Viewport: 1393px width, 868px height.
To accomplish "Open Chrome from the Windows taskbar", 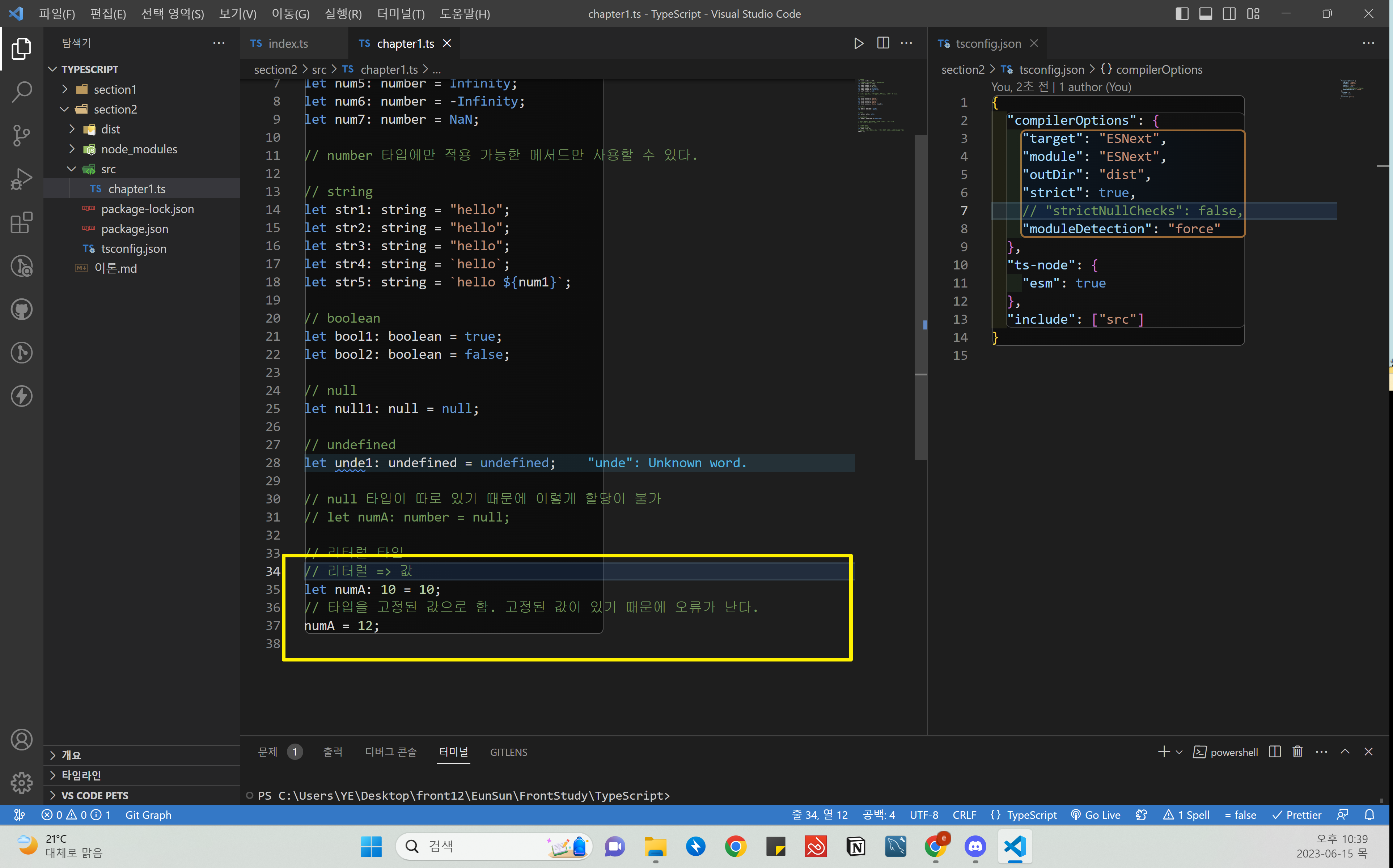I will [736, 846].
